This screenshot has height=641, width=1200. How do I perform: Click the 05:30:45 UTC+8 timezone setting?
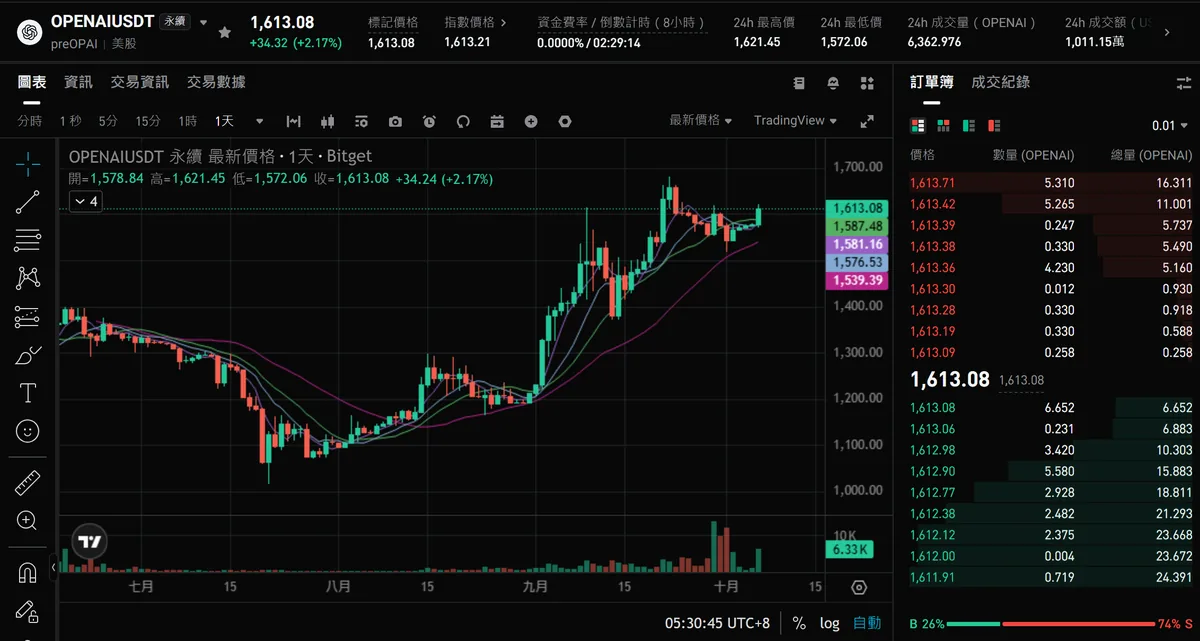(718, 623)
